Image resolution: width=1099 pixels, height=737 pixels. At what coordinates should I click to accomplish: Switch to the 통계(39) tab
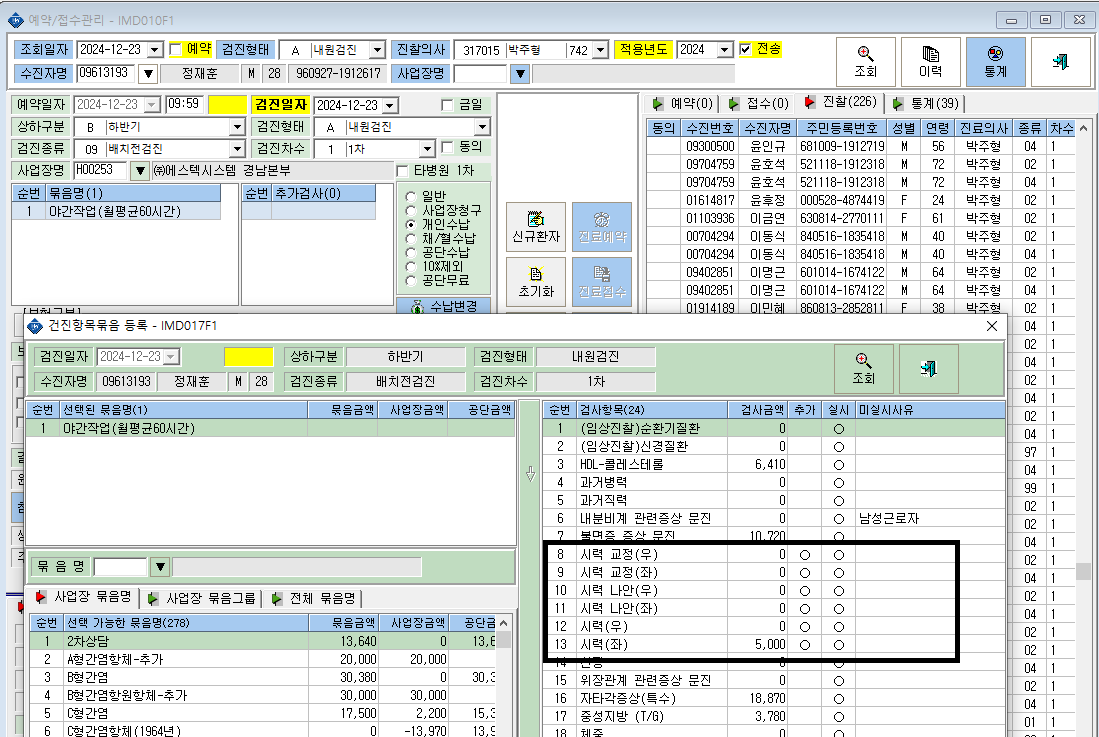[927, 104]
